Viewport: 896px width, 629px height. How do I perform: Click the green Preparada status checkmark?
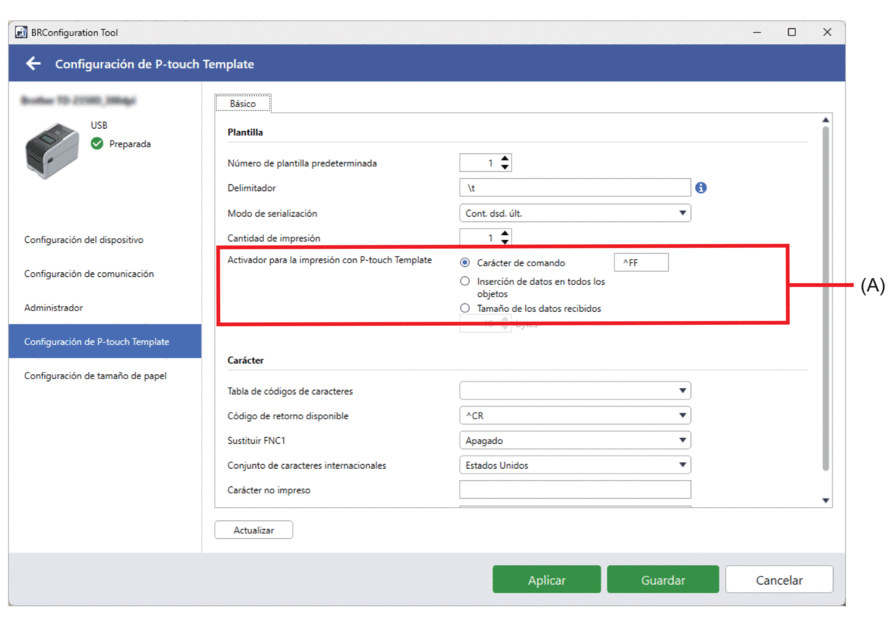click(97, 144)
